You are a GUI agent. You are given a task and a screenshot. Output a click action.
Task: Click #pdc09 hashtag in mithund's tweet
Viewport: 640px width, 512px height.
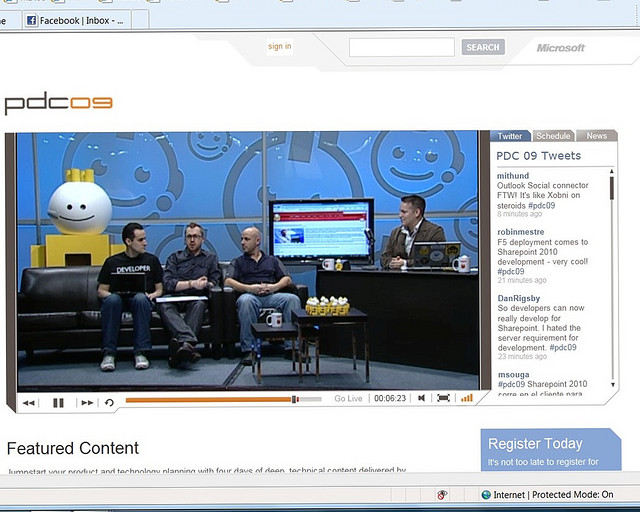tap(541, 205)
